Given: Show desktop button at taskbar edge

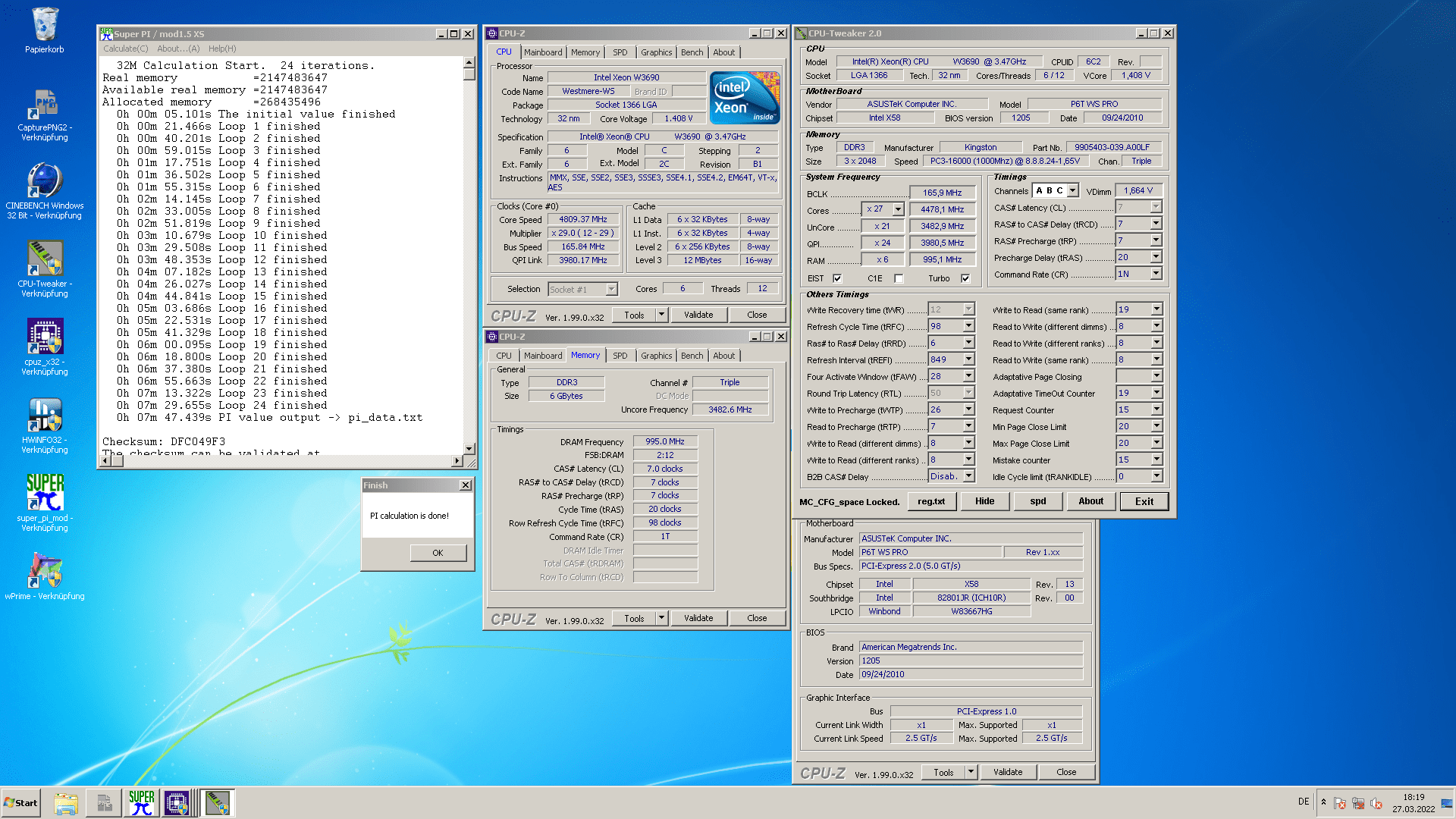Looking at the screenshot, I should click(x=1448, y=803).
